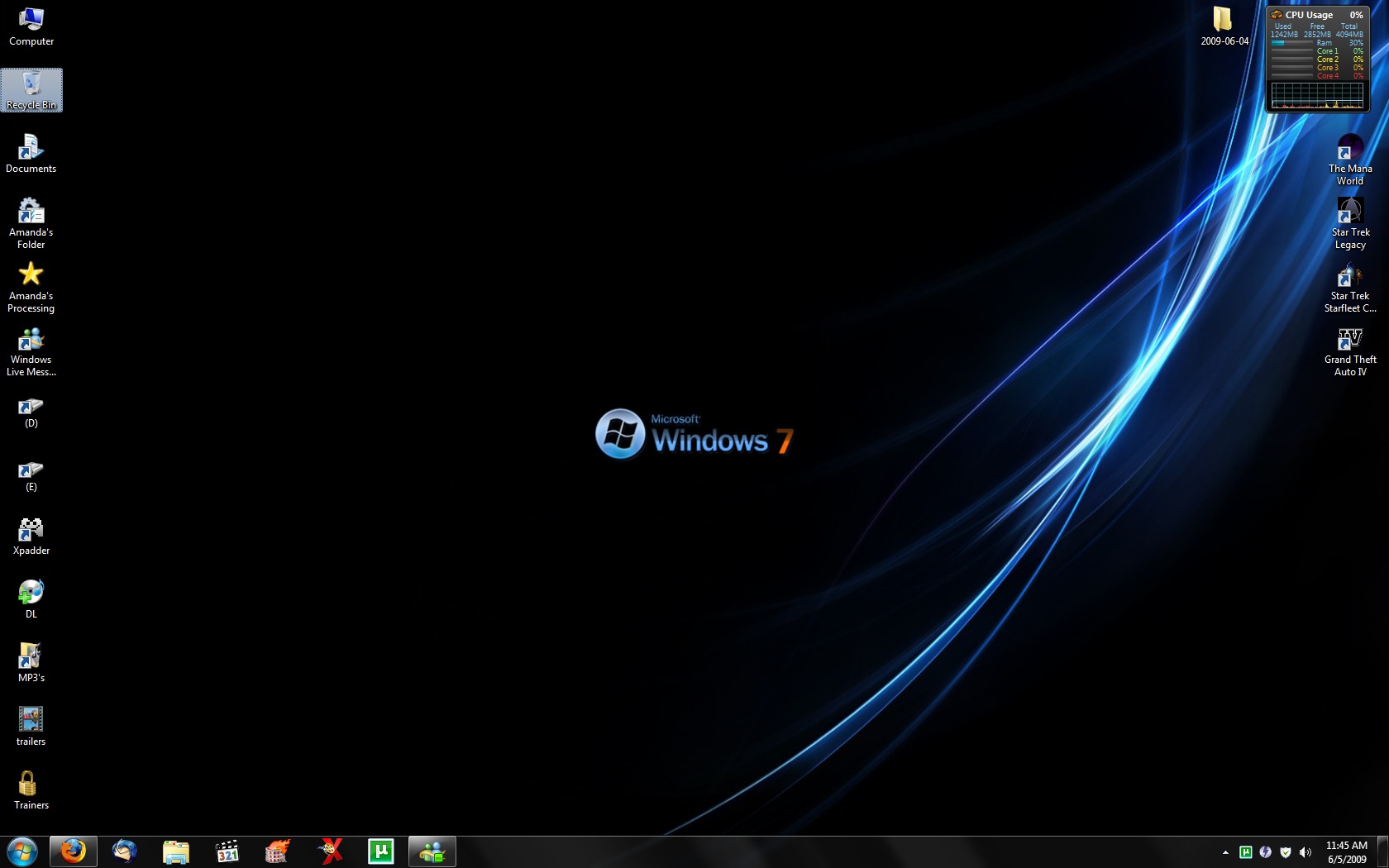Select the Grand Theft Auto IV shortcut
This screenshot has width=1389, height=868.
point(1350,351)
